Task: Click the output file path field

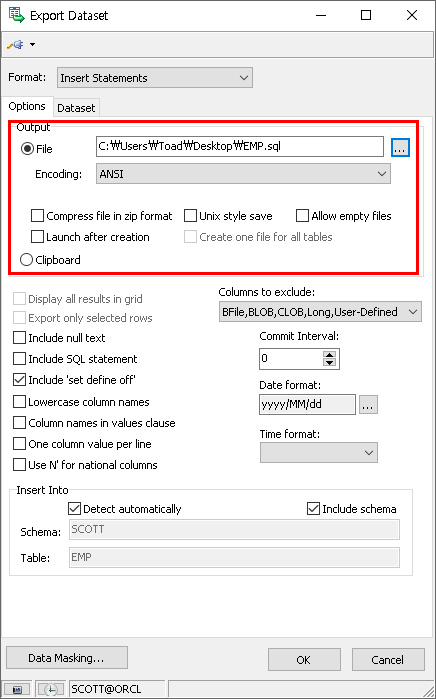Action: pos(240,147)
